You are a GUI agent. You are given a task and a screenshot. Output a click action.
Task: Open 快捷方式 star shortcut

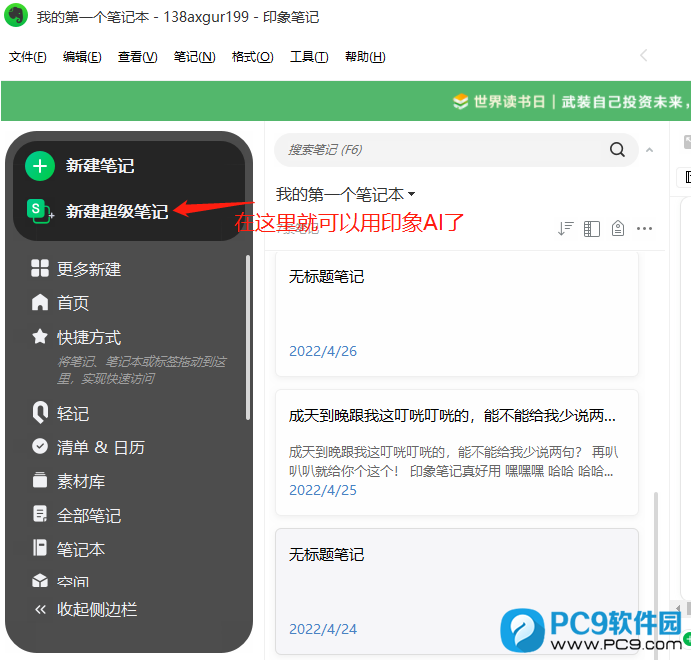coord(40,336)
